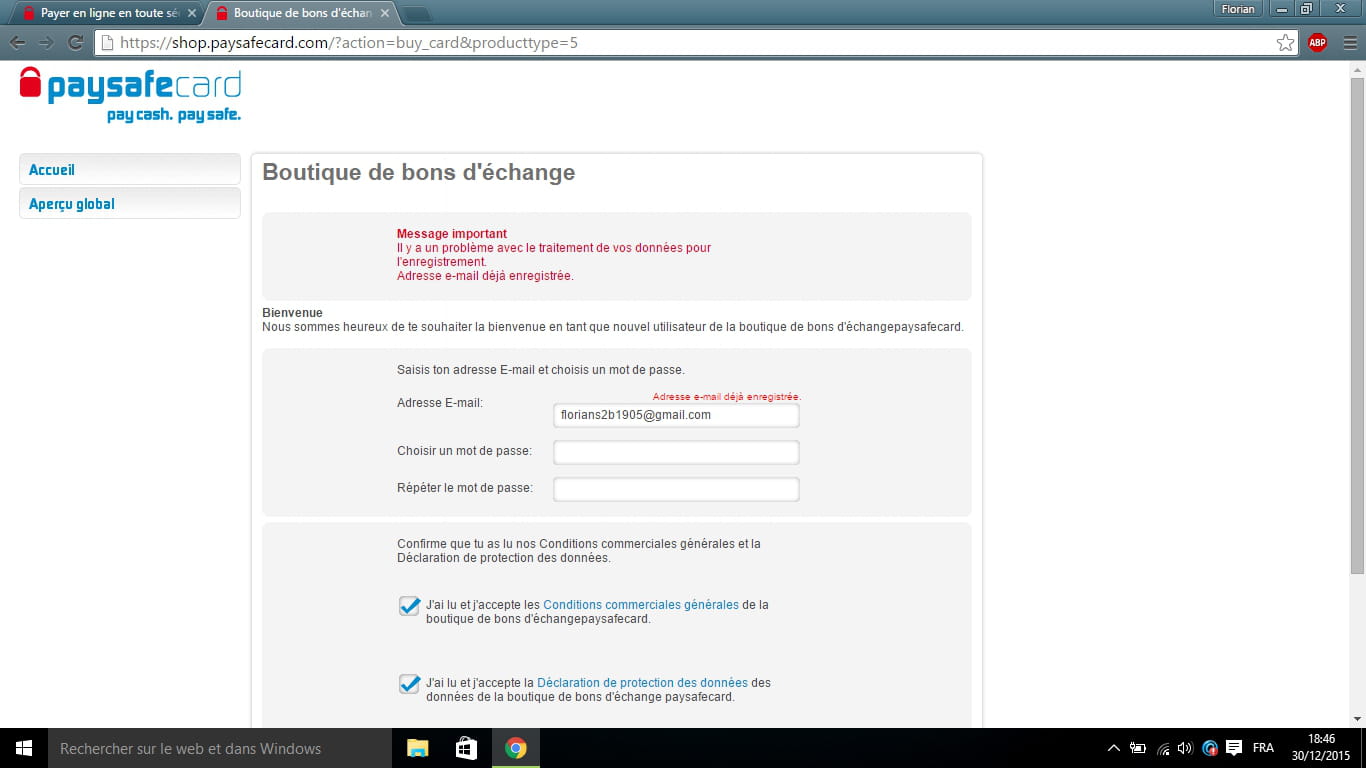This screenshot has height=768, width=1366.
Task: Reload the page with the refresh icon
Action: (x=75, y=43)
